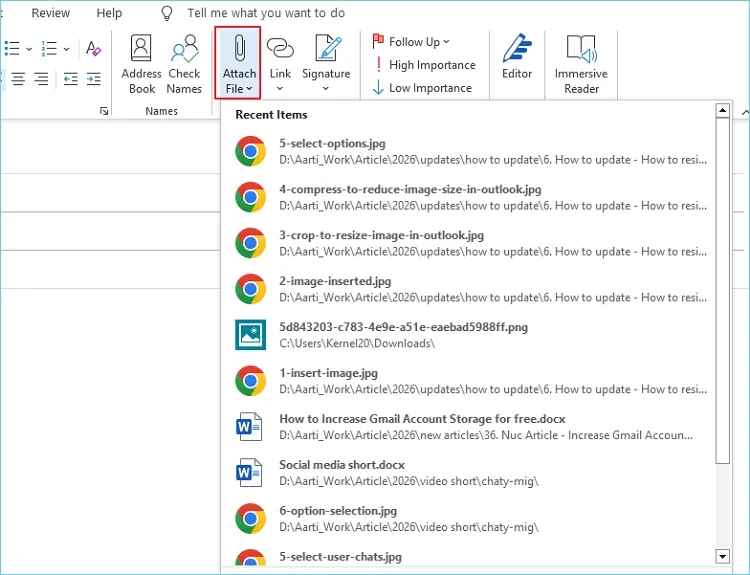Attach 3-crop-to-resize-image-in-outlook.jpg

pyautogui.click(x=471, y=243)
